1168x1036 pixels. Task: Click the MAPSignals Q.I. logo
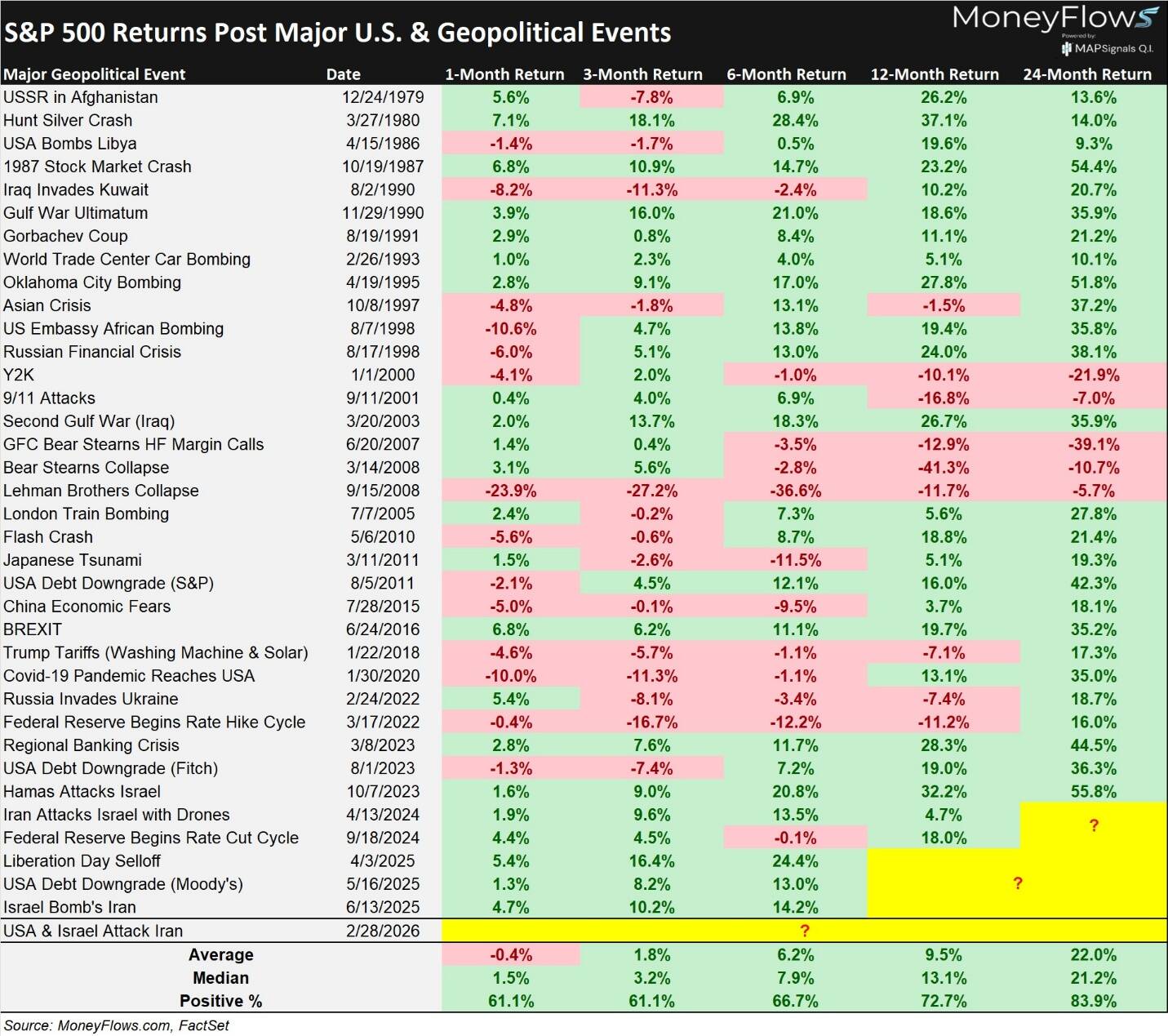coord(1107,48)
